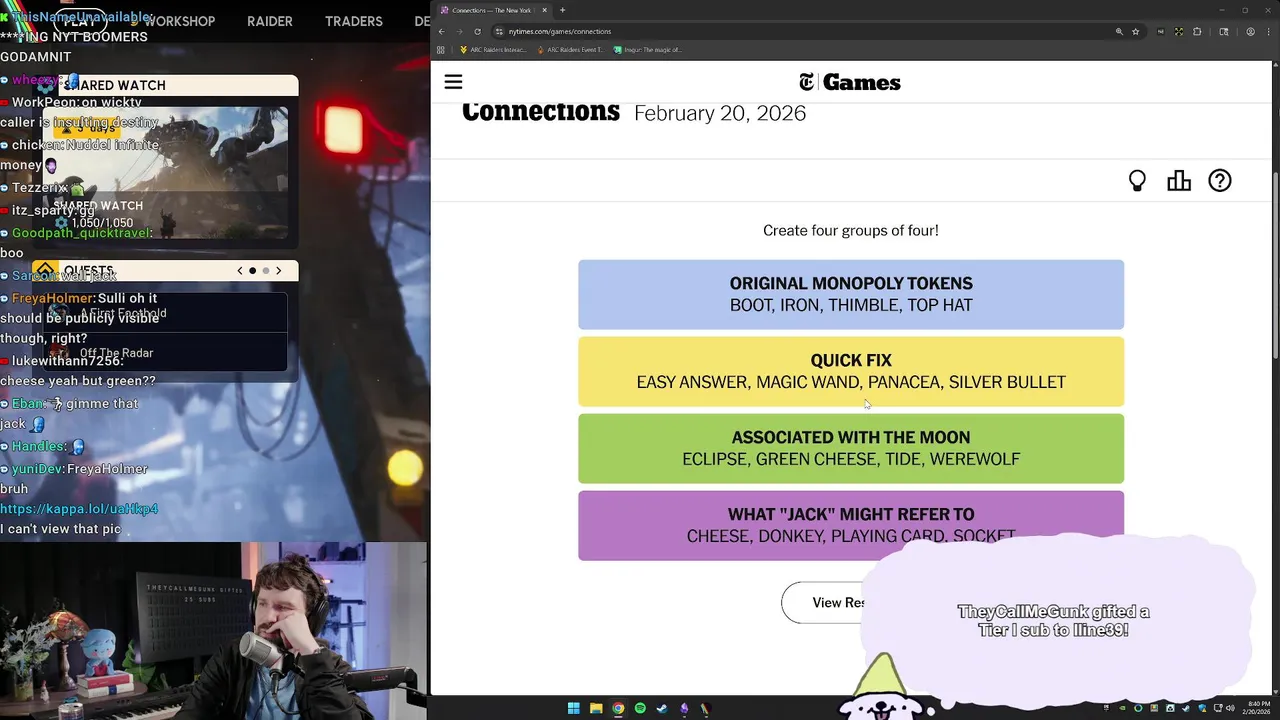Image resolution: width=1280 pixels, height=720 pixels.
Task: Click the blue Original Monopoly Tokens group
Action: (851, 294)
